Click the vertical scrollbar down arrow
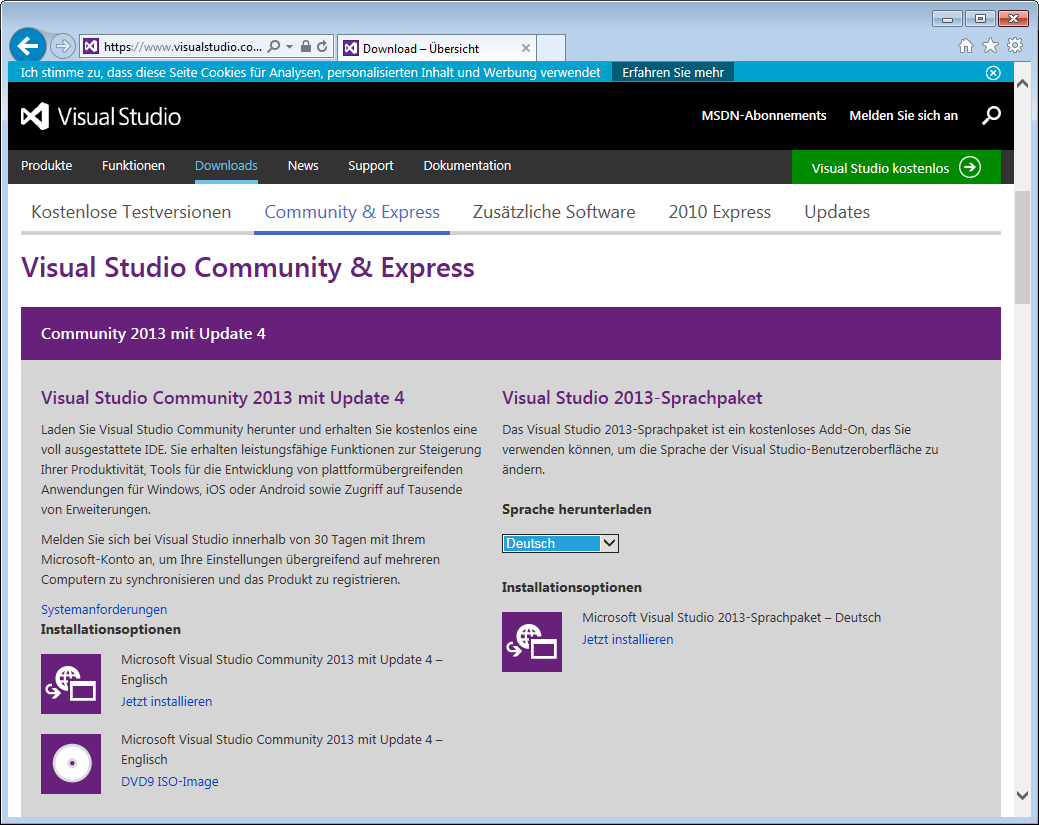 tap(1022, 795)
